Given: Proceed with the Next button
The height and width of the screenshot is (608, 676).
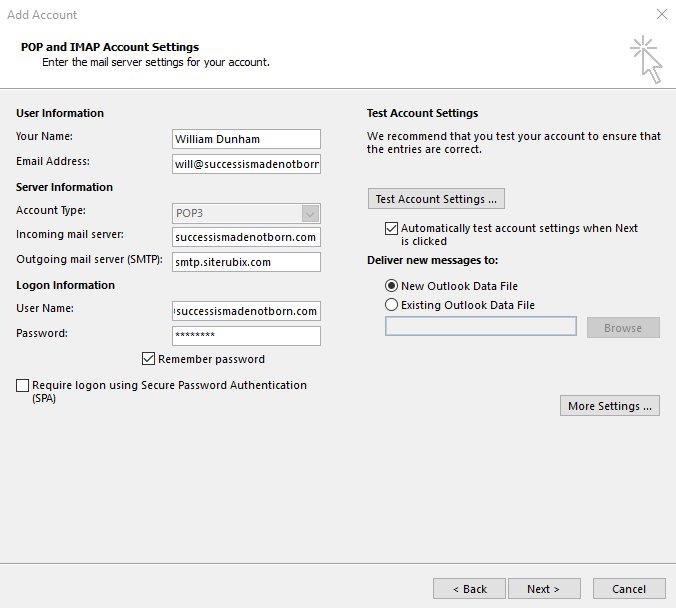Looking at the screenshot, I should pyautogui.click(x=544, y=589).
